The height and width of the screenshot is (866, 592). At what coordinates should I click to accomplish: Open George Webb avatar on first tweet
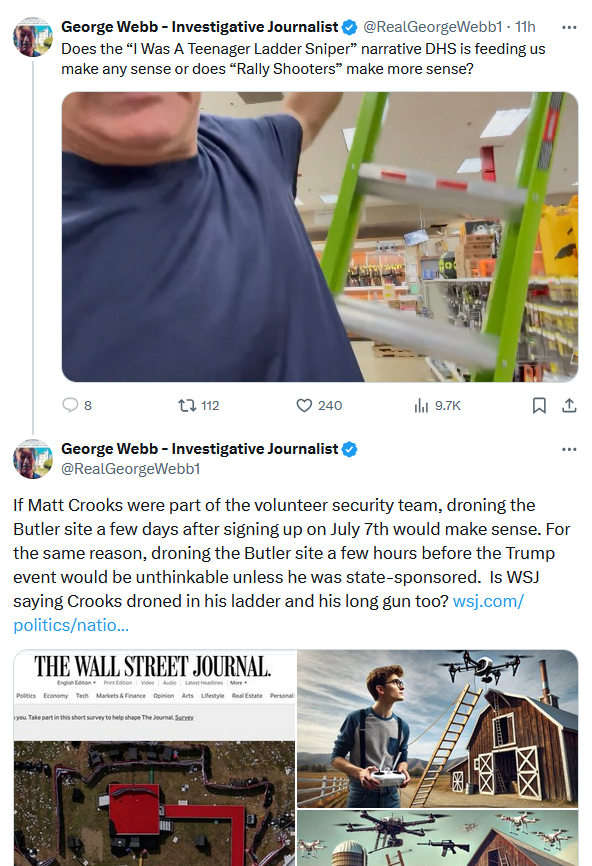pos(33,37)
